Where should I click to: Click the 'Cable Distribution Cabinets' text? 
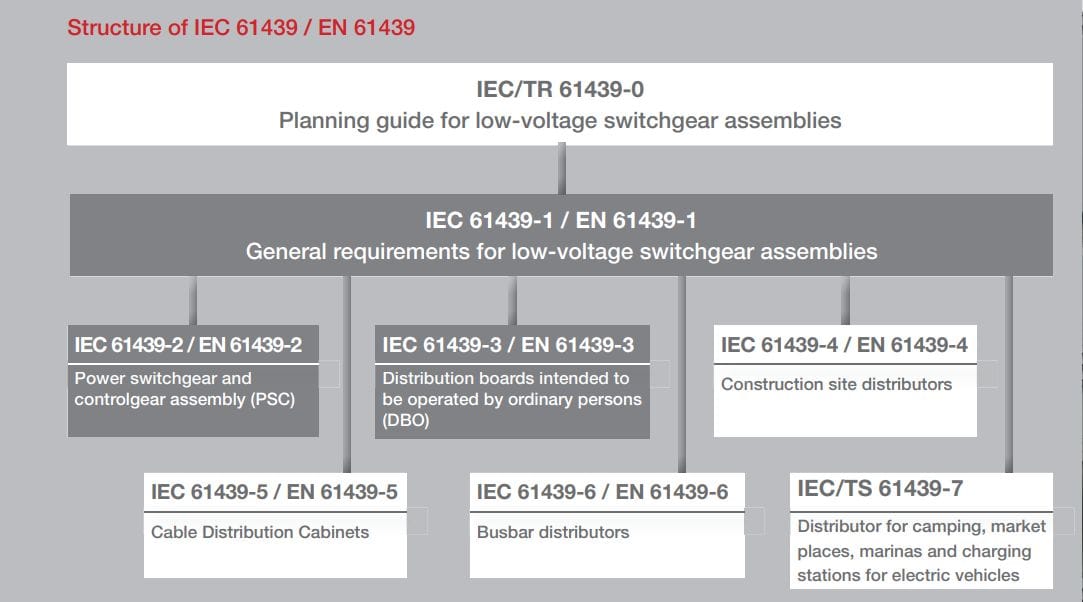tap(260, 532)
